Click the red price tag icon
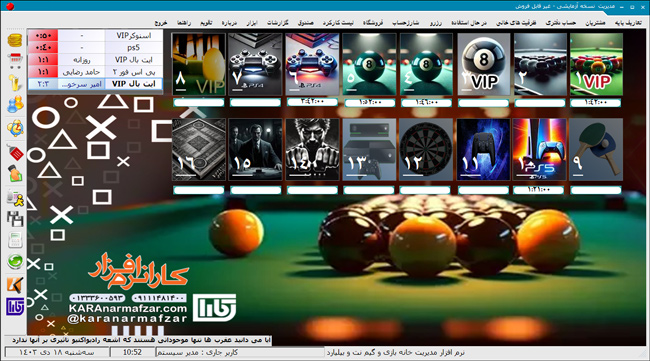The height and width of the screenshot is (361, 650). click(x=15, y=152)
